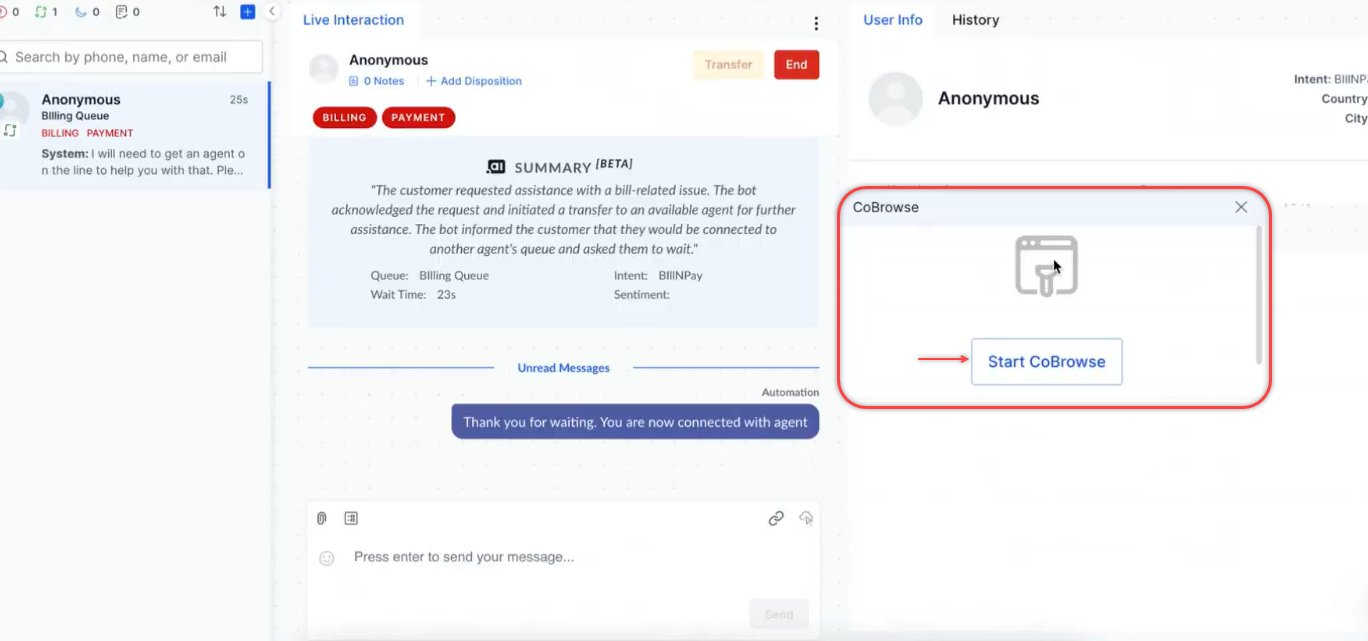The height and width of the screenshot is (641, 1368).
Task: Click the Send button
Action: [x=779, y=615]
